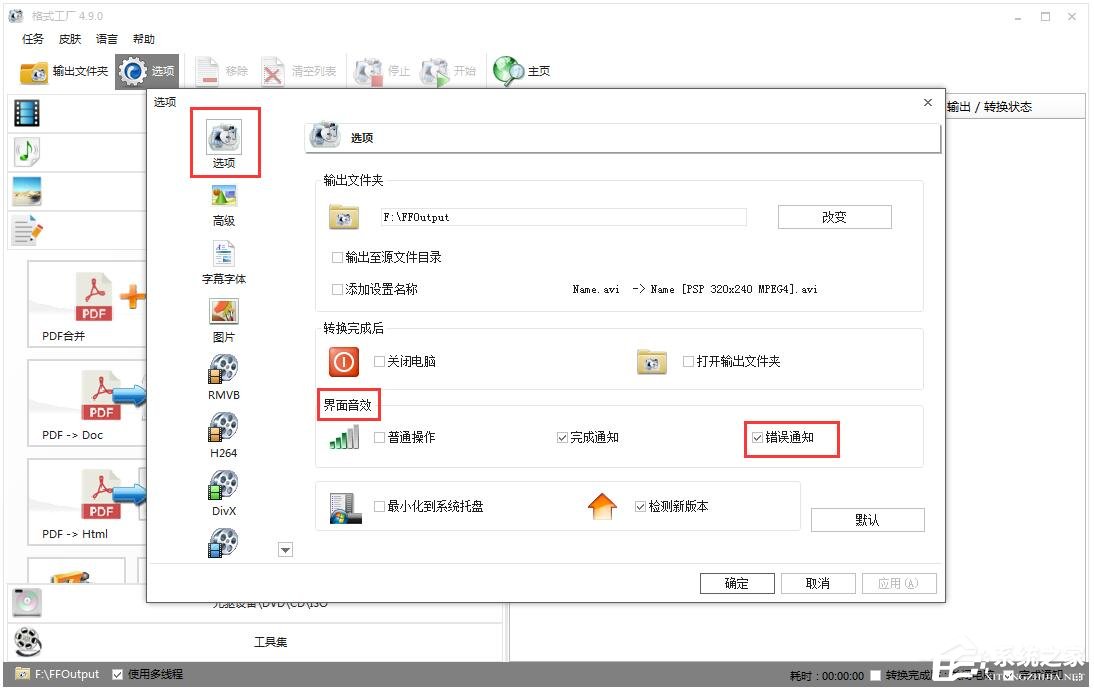Click the output folder icon beside F:\FFOutput path

[344, 217]
